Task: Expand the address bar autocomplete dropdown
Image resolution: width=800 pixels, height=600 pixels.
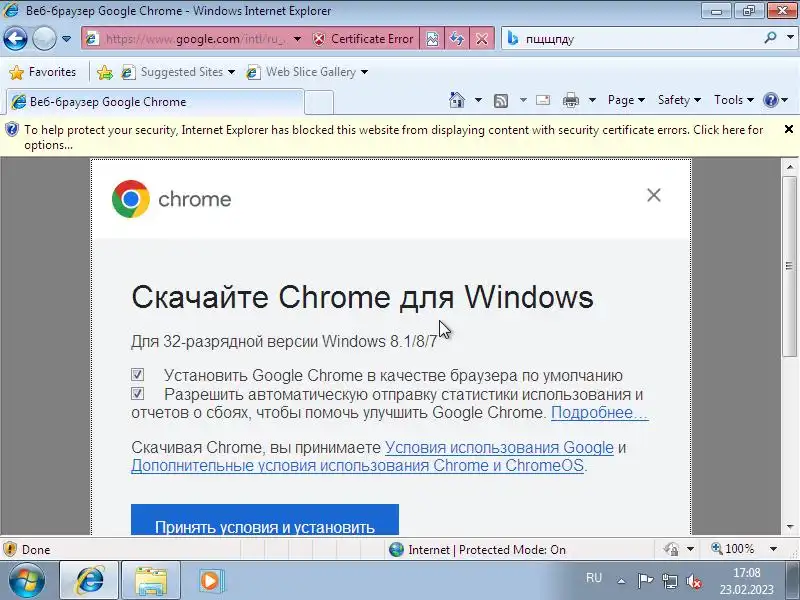Action: [x=297, y=39]
